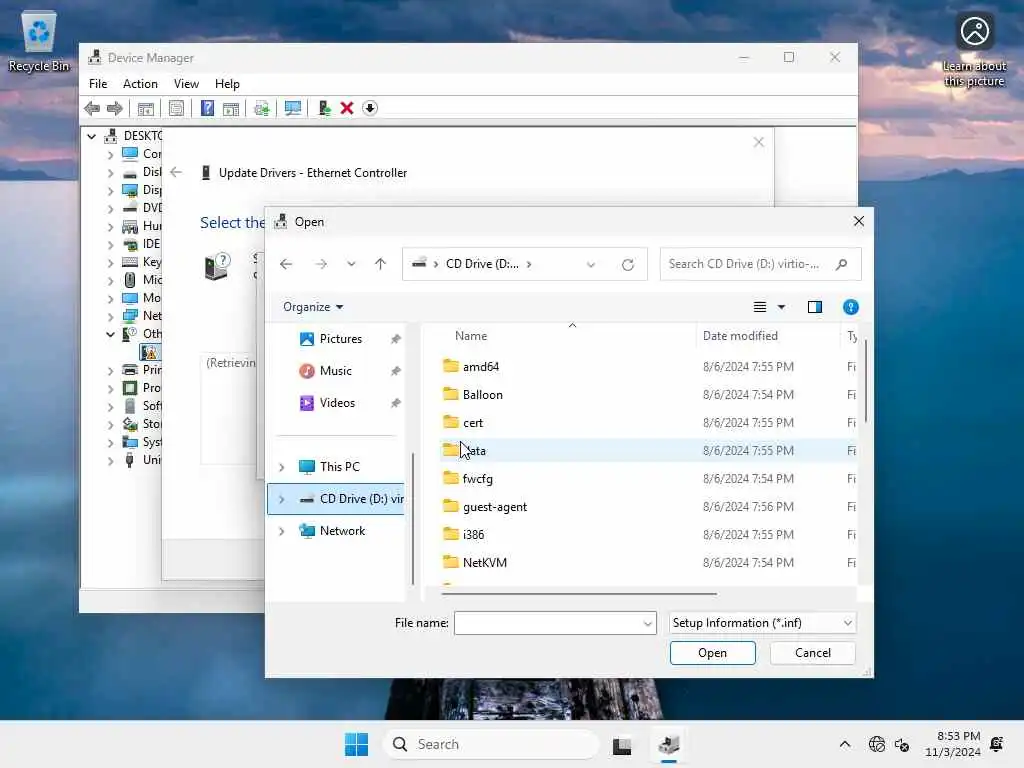Open the file type Setup Information dropdown
The width and height of the screenshot is (1024, 768).
[x=762, y=623]
